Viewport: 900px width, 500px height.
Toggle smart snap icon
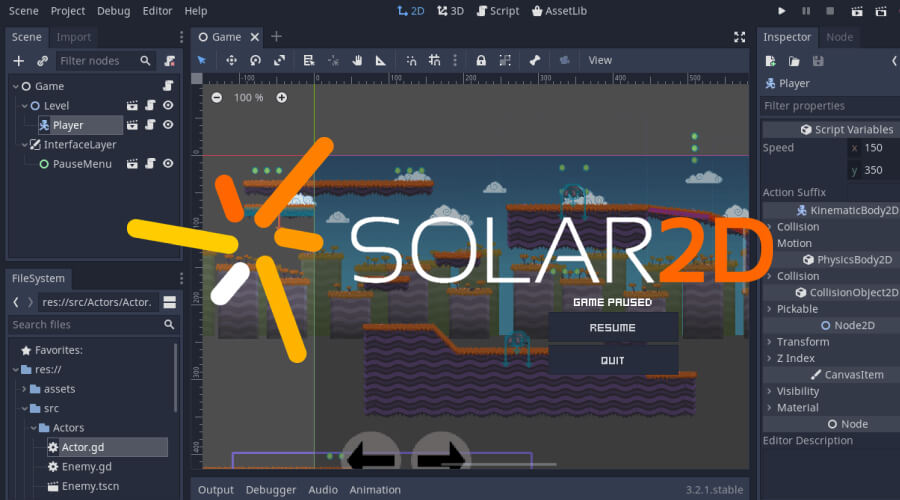(411, 60)
